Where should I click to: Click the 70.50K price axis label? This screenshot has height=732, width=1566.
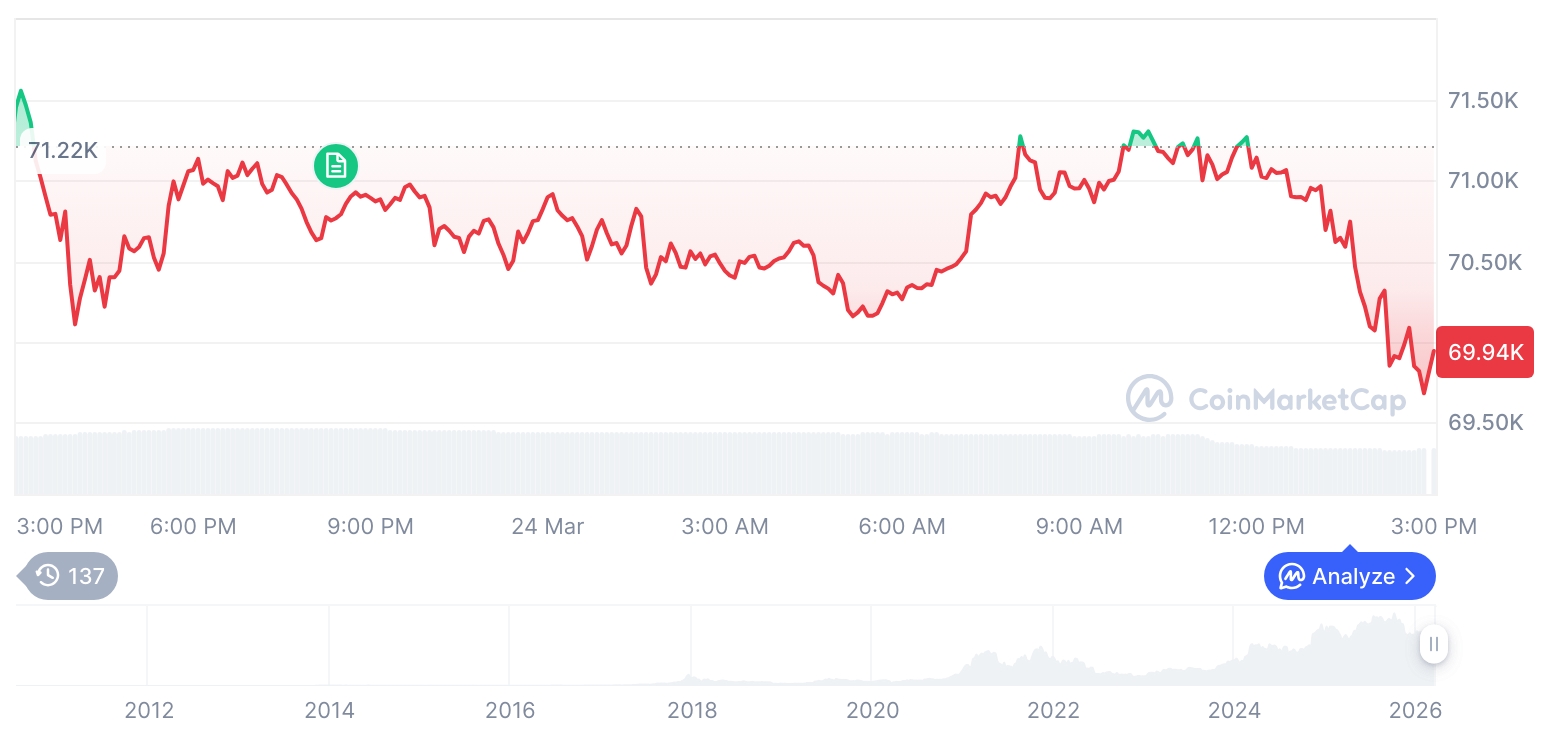1484,262
